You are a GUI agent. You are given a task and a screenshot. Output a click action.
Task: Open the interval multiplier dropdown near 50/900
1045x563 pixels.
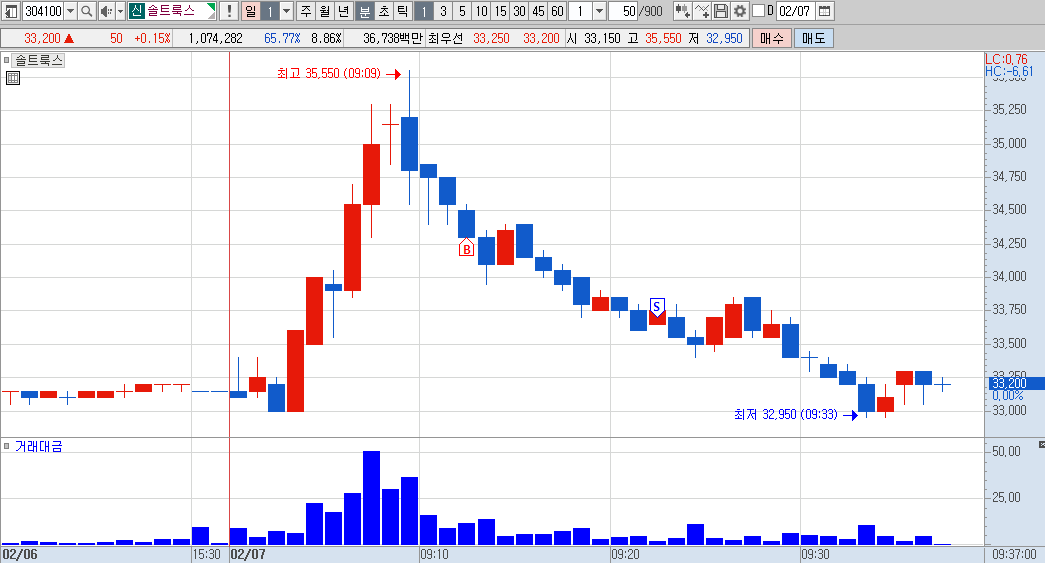(599, 11)
